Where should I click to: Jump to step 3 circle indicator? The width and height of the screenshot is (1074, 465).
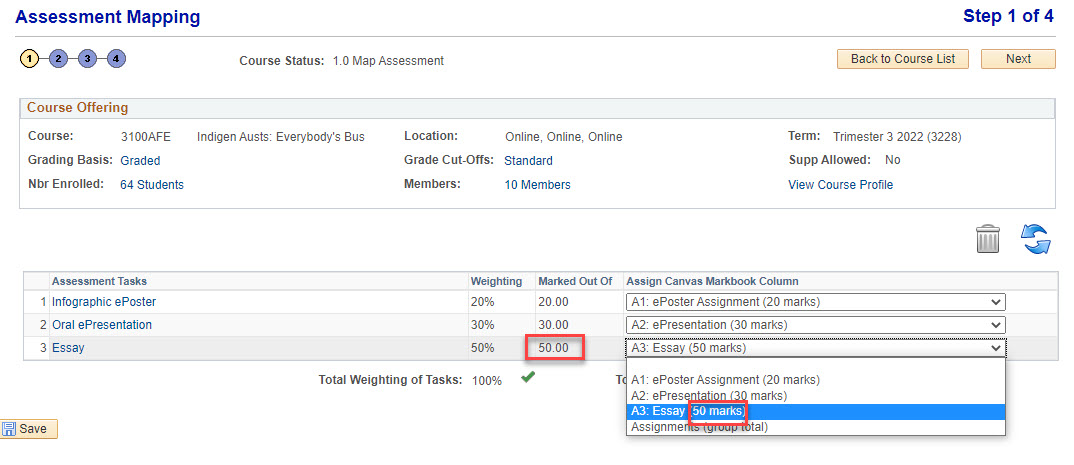pos(88,59)
